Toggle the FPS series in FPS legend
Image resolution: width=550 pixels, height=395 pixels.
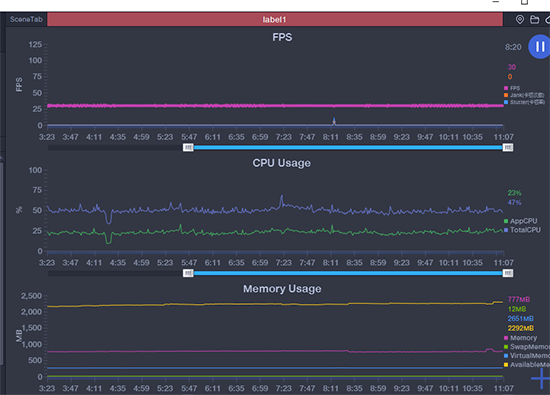pyautogui.click(x=512, y=88)
